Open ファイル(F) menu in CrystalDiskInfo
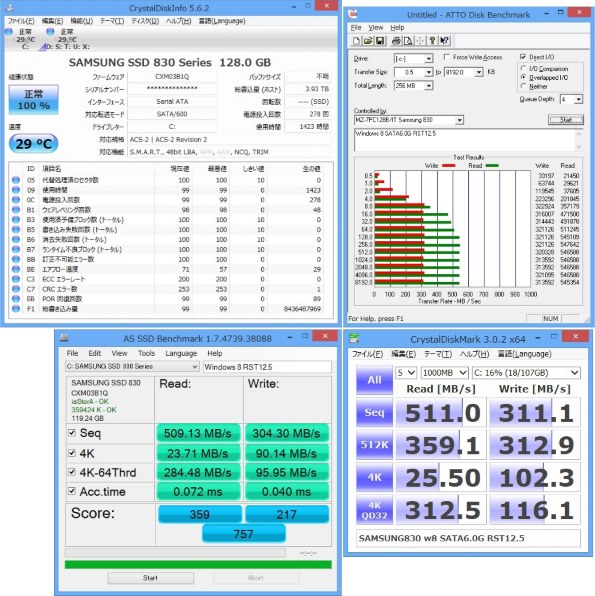The image size is (595, 596). point(21,21)
